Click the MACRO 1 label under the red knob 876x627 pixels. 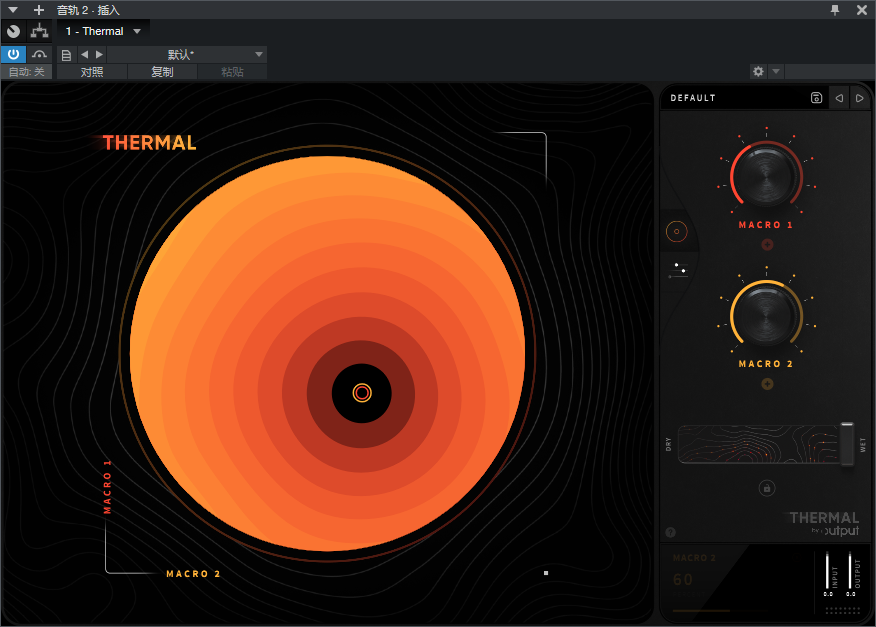(x=766, y=225)
